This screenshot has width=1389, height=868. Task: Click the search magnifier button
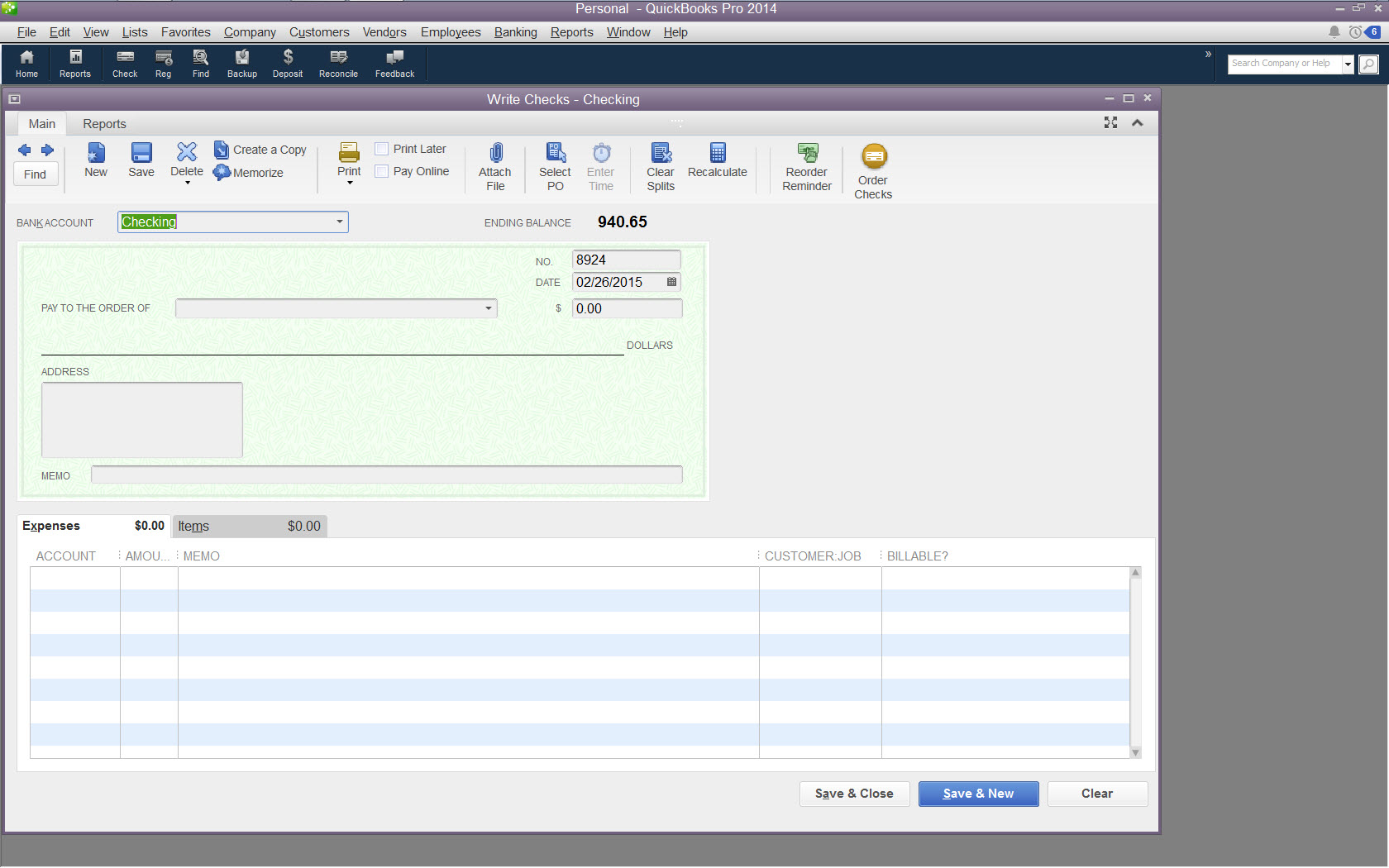(x=1369, y=64)
